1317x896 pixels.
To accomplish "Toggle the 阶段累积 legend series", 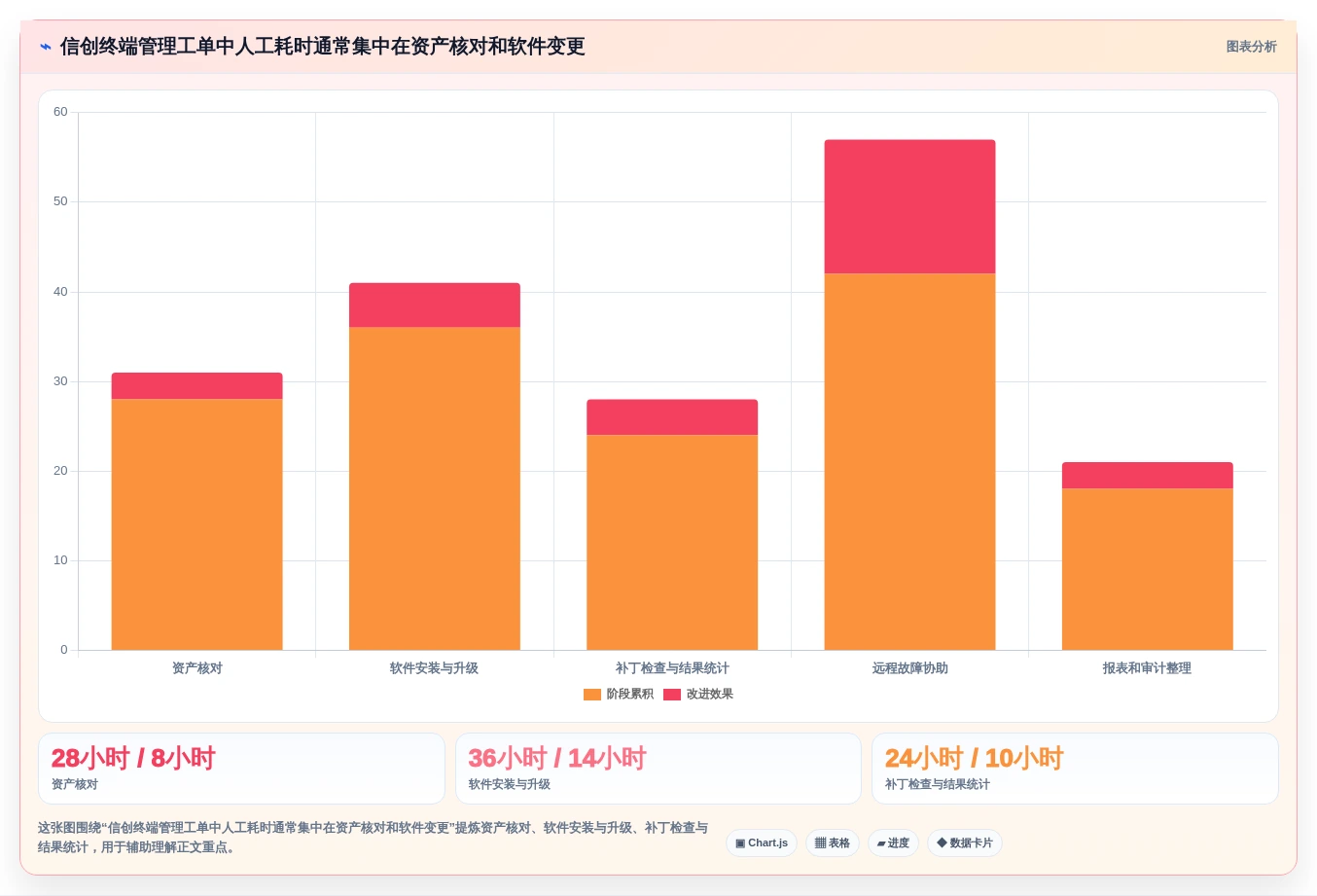I will (619, 694).
